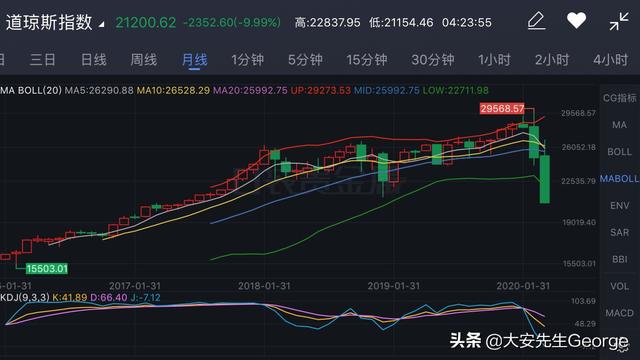Viewport: 640px width, 360px height.
Task: Click the MID:25992.75 Bollinger legend value
Action: (387, 90)
